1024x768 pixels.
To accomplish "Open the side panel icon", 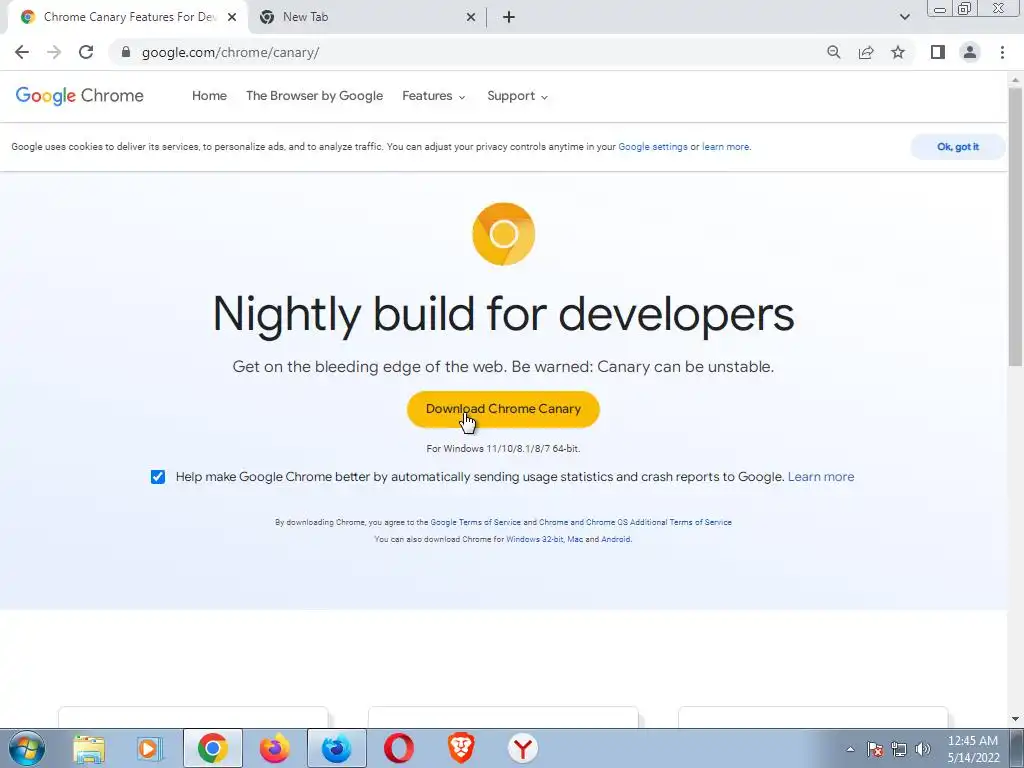I will (x=938, y=52).
